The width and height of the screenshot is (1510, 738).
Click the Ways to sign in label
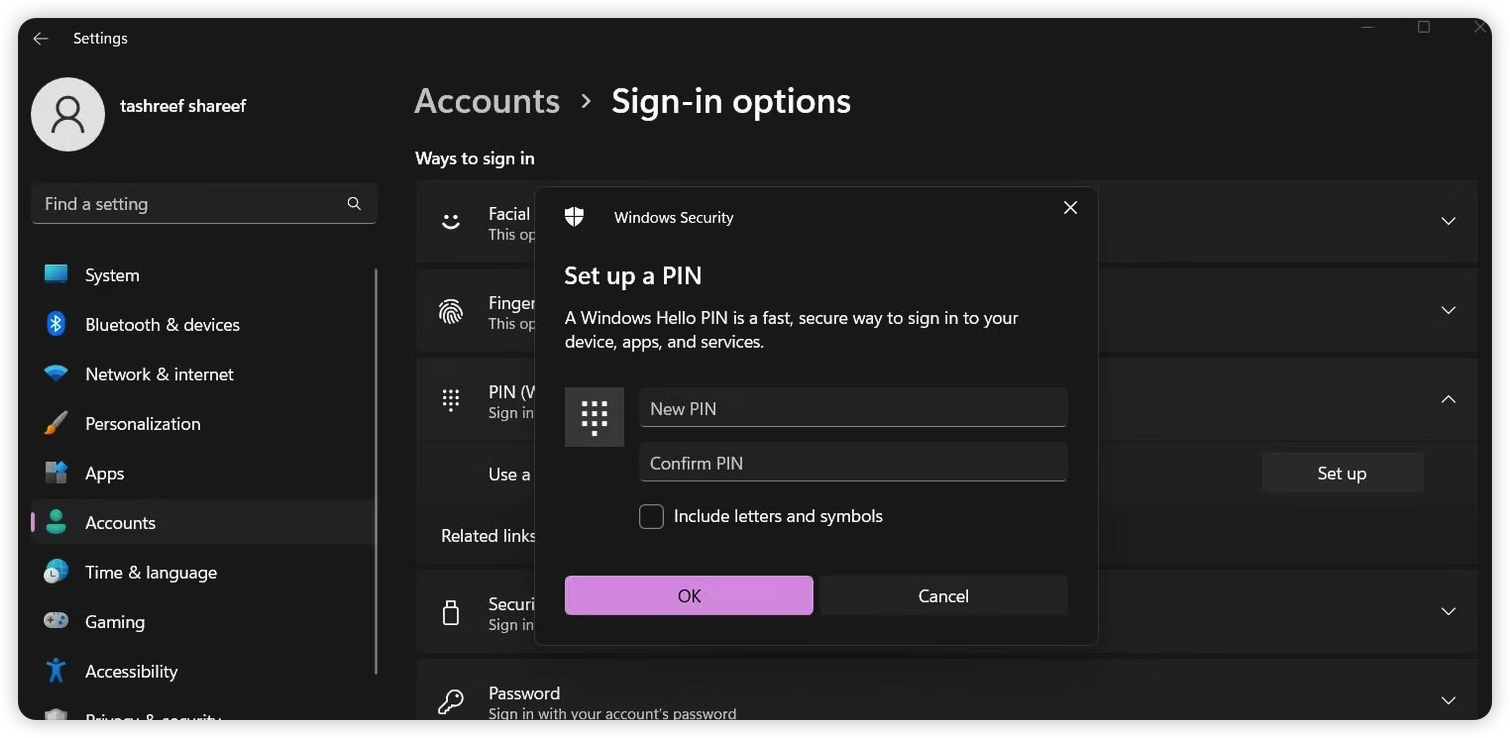tap(475, 158)
